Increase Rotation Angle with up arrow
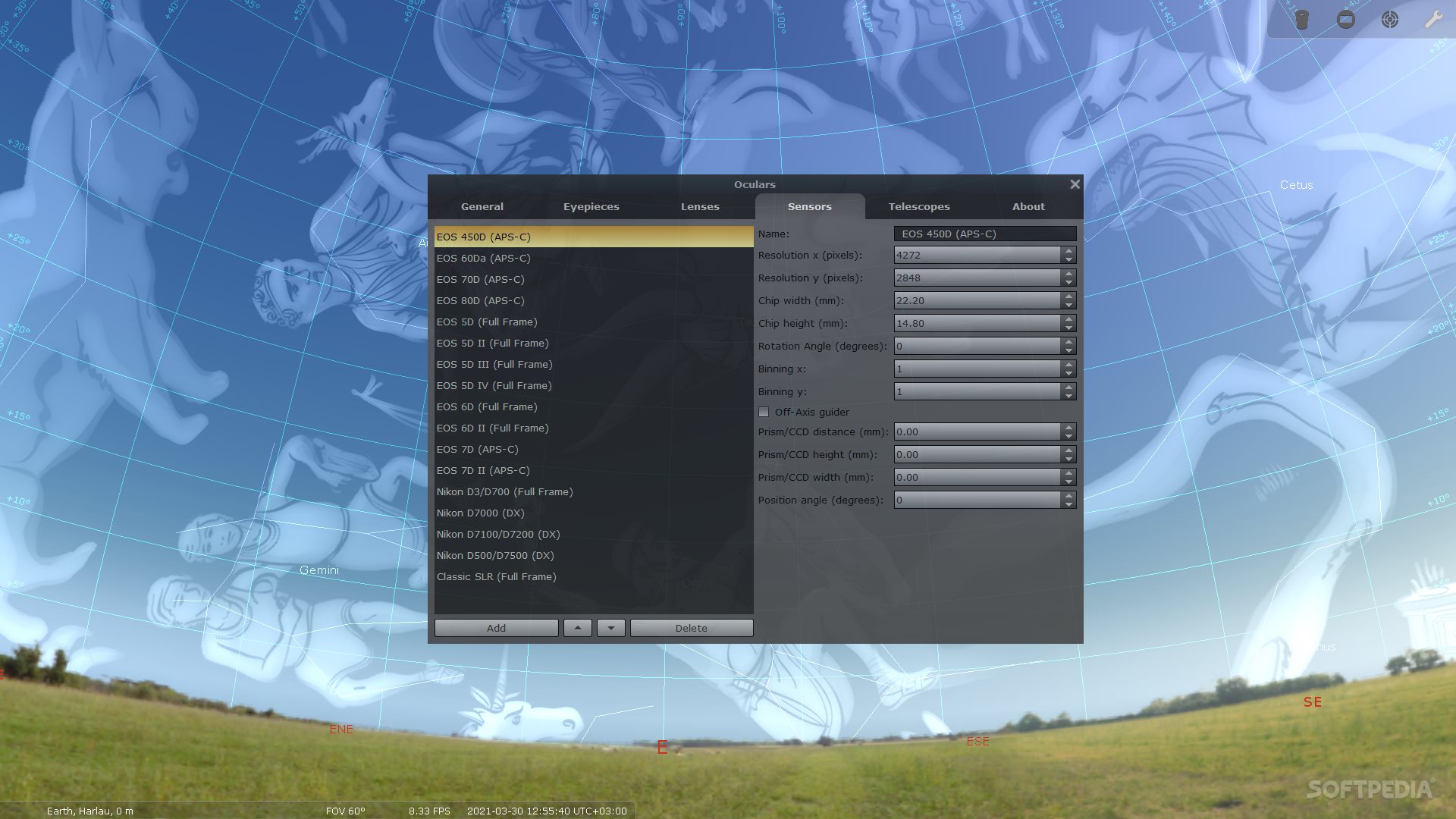Image resolution: width=1456 pixels, height=819 pixels. (1068, 342)
